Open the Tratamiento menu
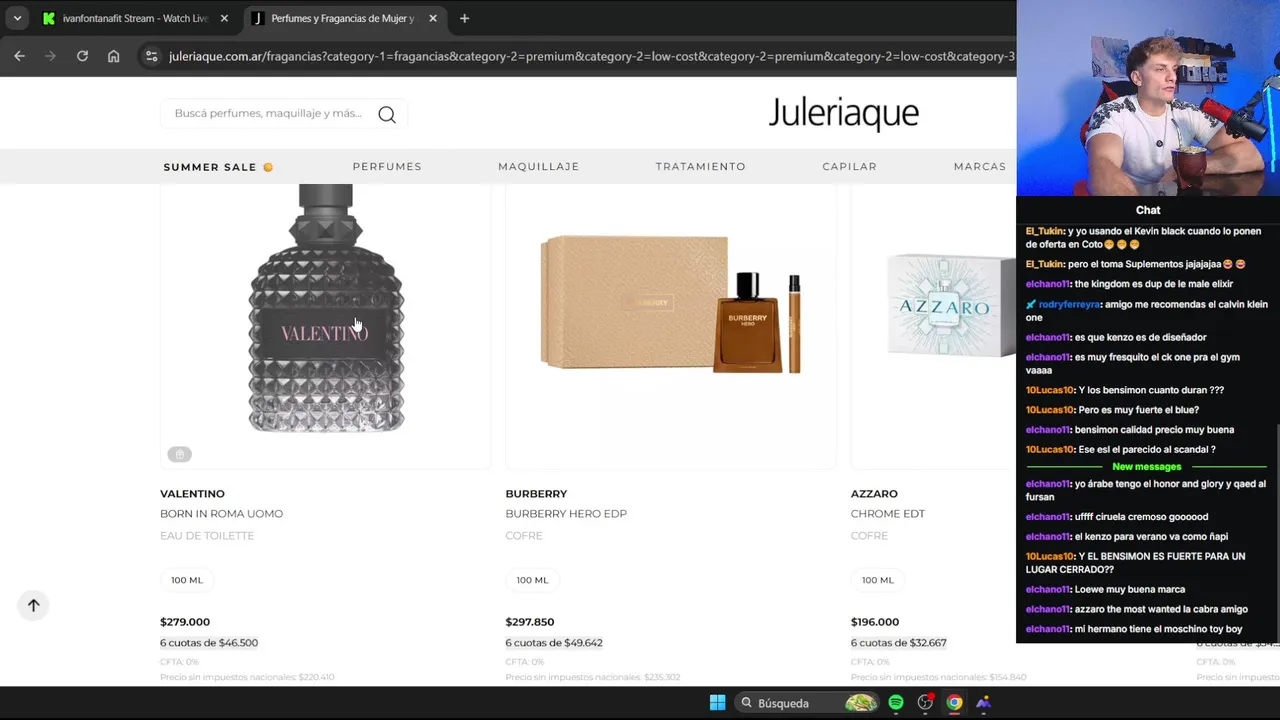 (x=700, y=166)
